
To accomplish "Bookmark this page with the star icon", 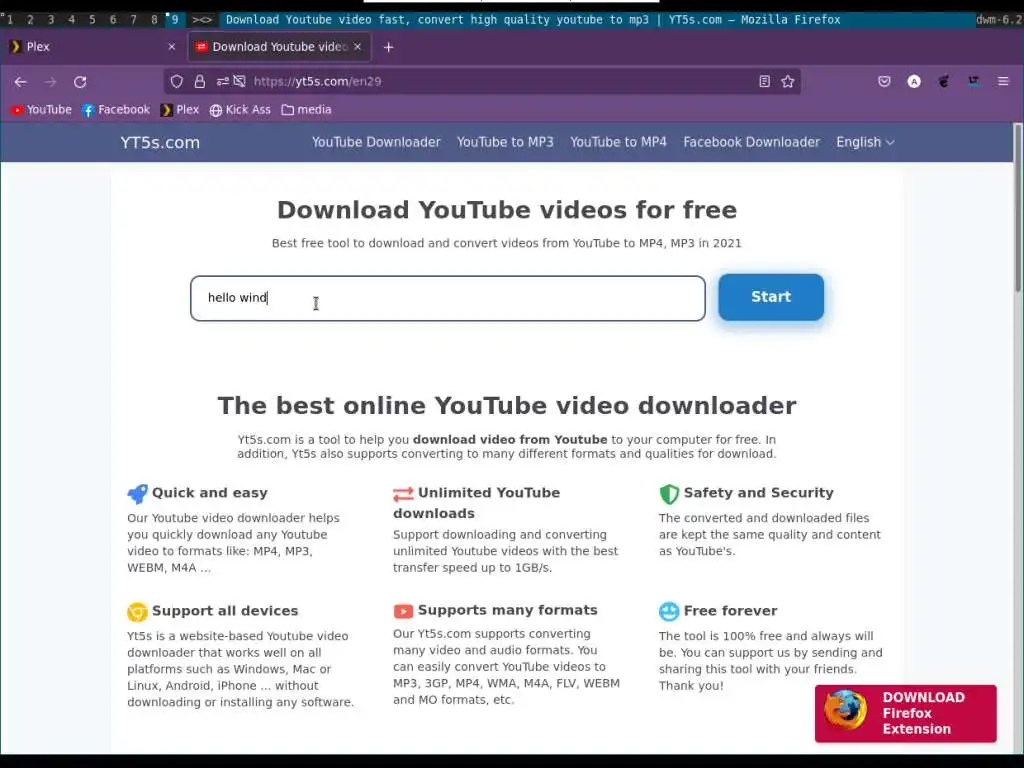I will point(788,82).
